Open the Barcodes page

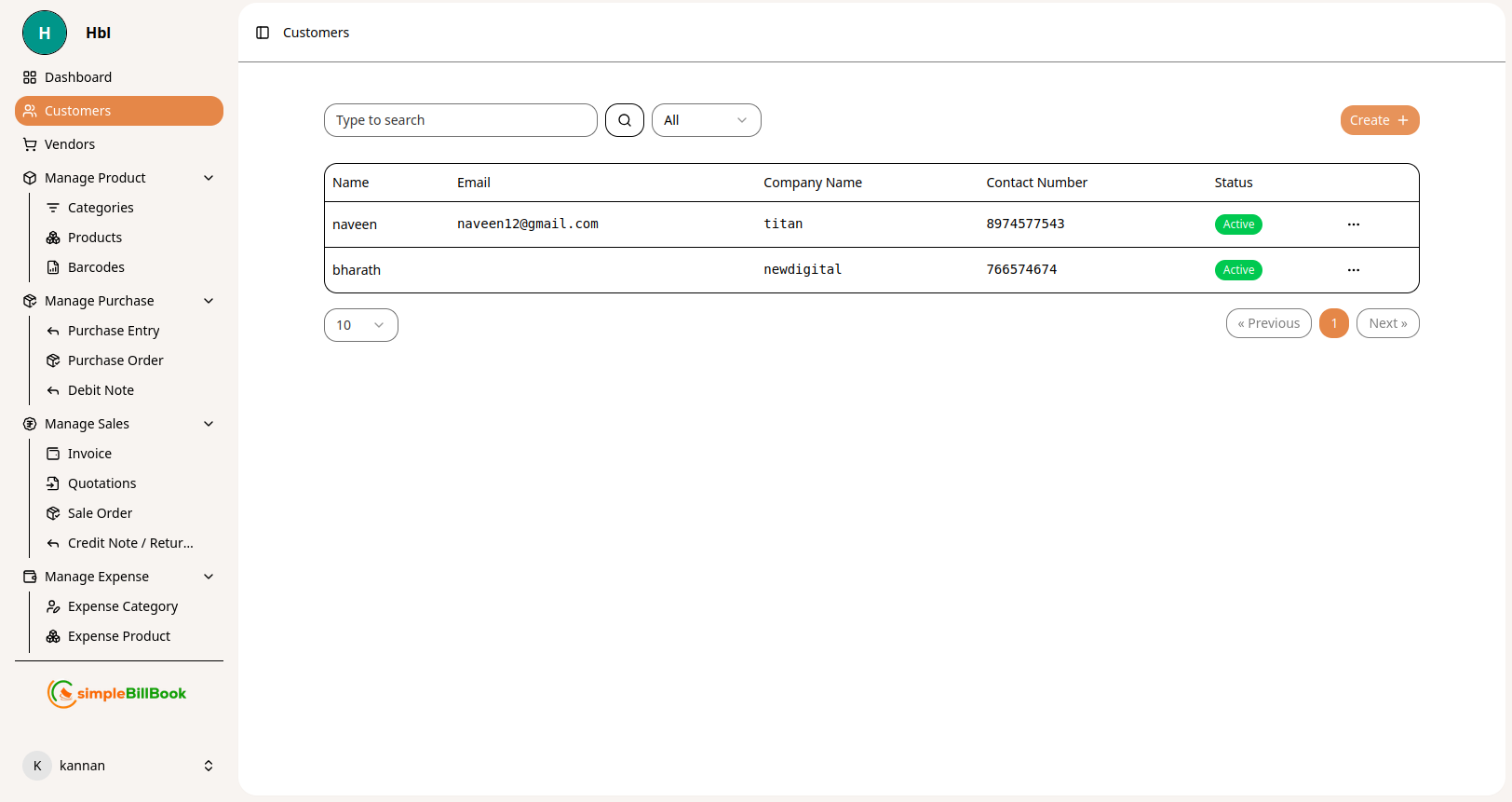click(96, 267)
